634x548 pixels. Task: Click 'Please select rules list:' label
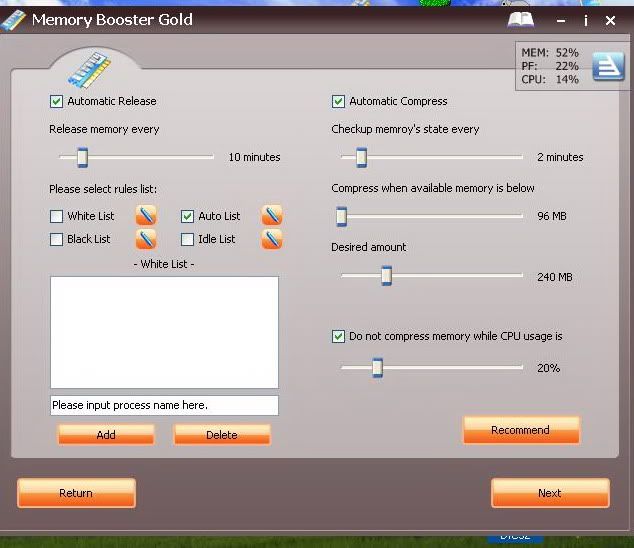[x=103, y=189]
